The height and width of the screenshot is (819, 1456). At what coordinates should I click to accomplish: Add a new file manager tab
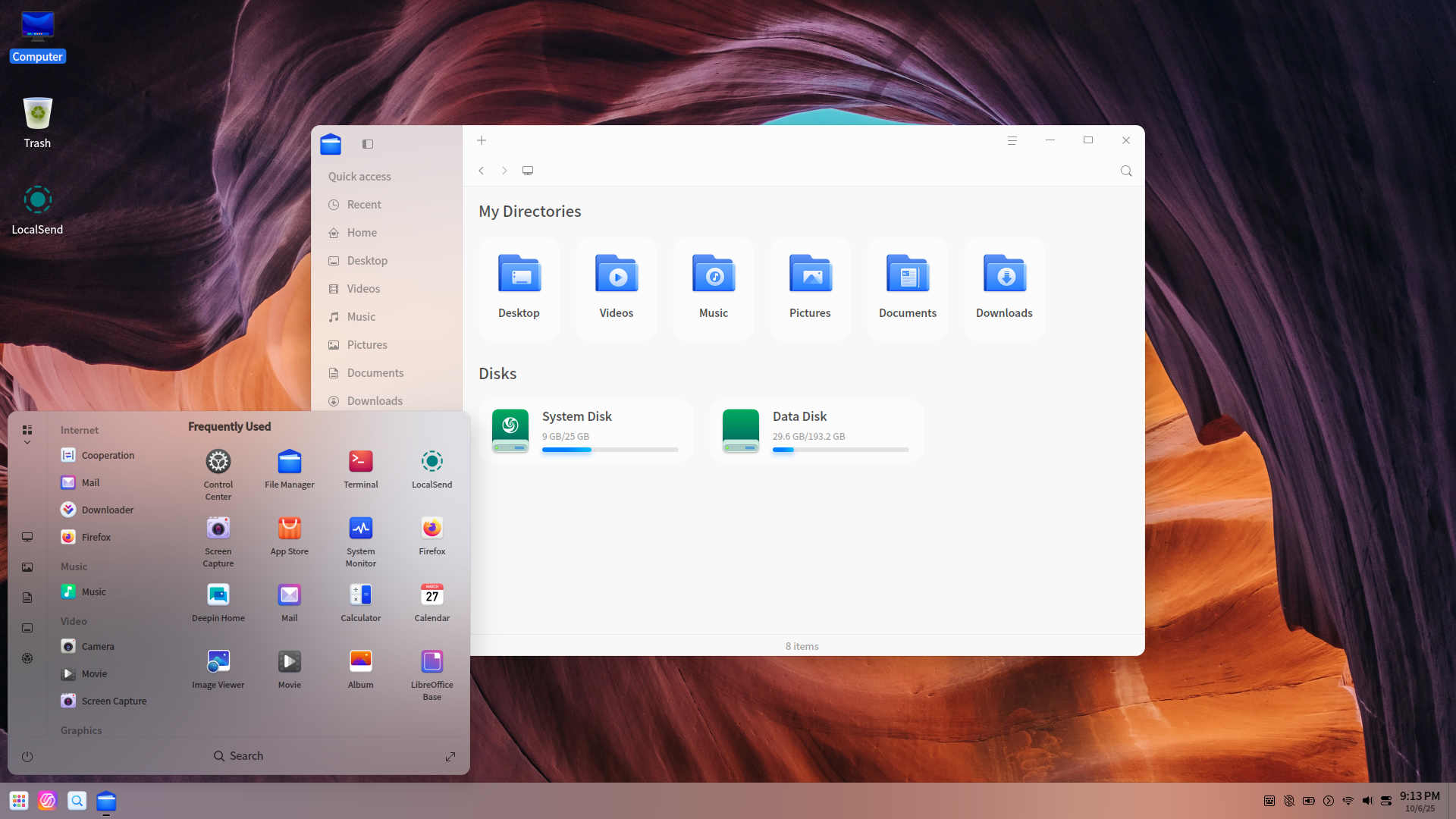(482, 140)
